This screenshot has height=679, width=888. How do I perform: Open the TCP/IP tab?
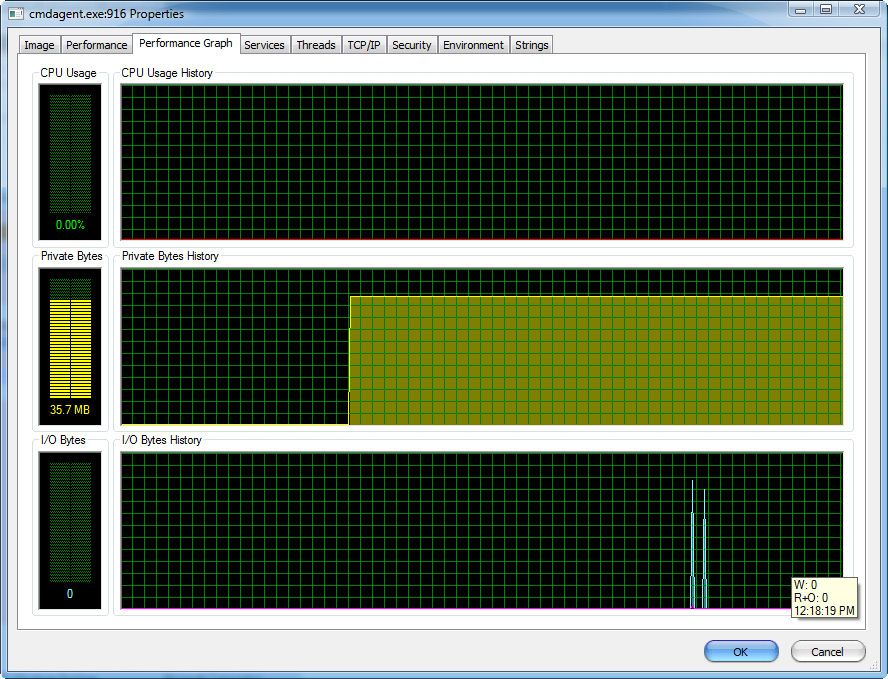click(364, 45)
